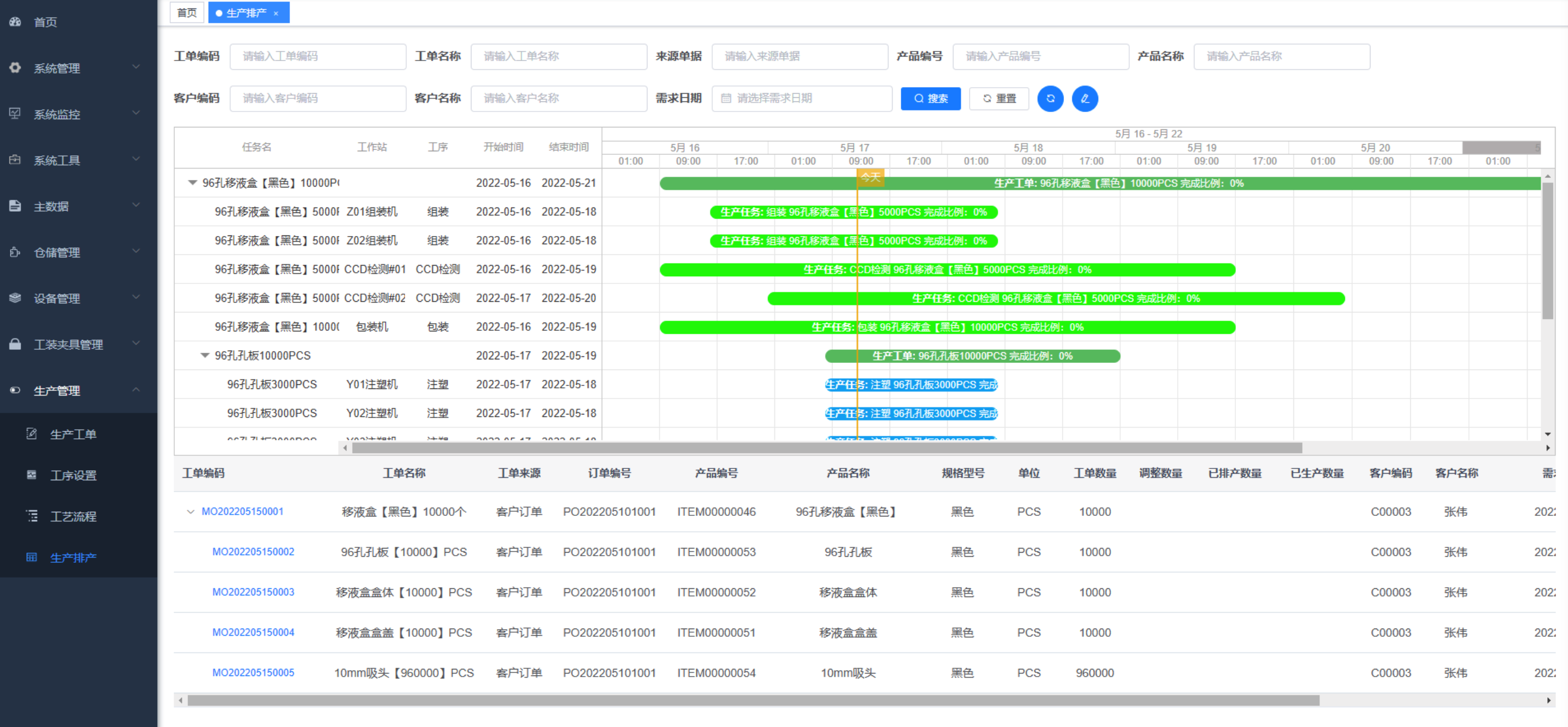Click calendar icon in 需求日期 field
Screen dimensions: 1568x727
pyautogui.click(x=725, y=98)
